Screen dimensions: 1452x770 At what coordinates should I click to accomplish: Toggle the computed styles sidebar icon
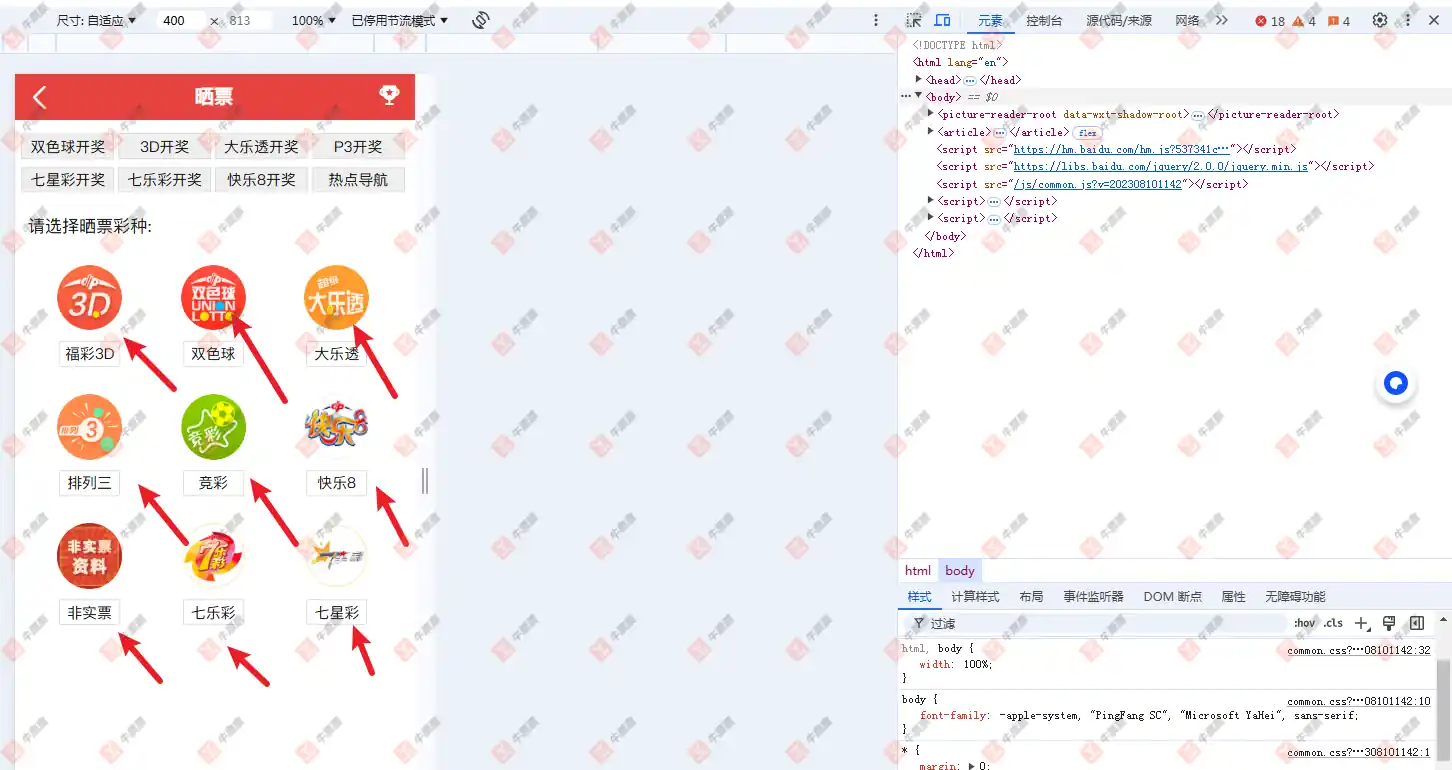pos(1416,623)
